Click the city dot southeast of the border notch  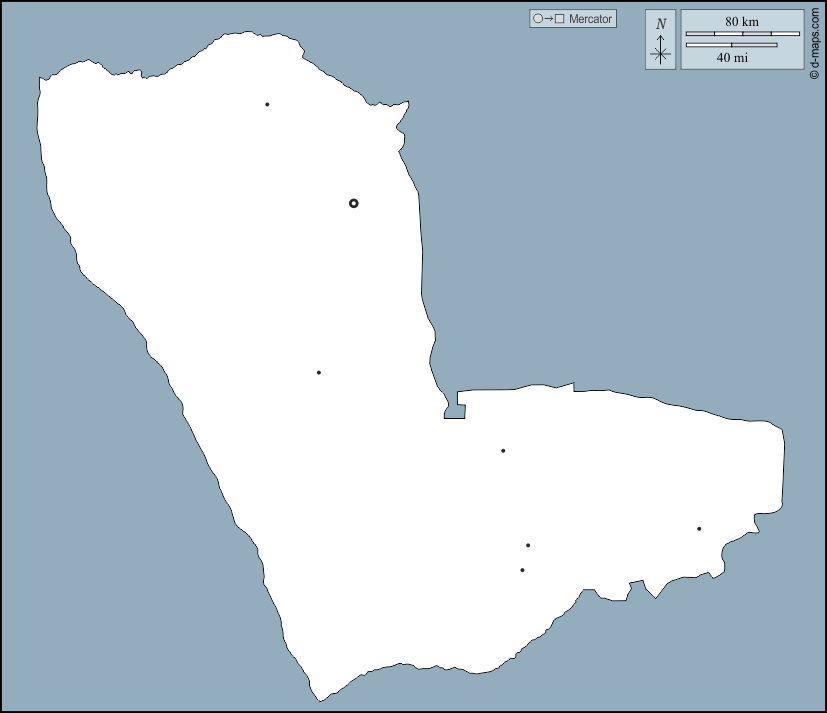(503, 450)
